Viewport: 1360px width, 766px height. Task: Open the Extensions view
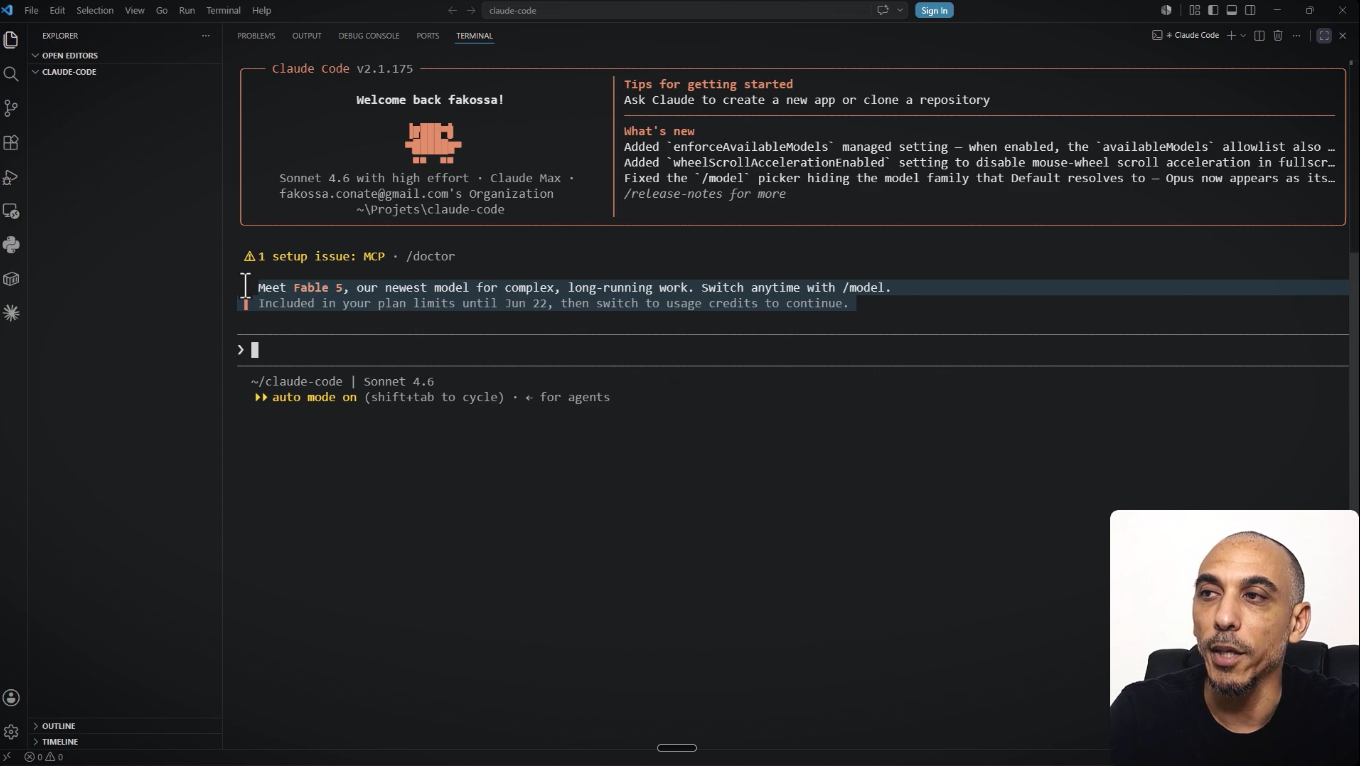(x=11, y=143)
